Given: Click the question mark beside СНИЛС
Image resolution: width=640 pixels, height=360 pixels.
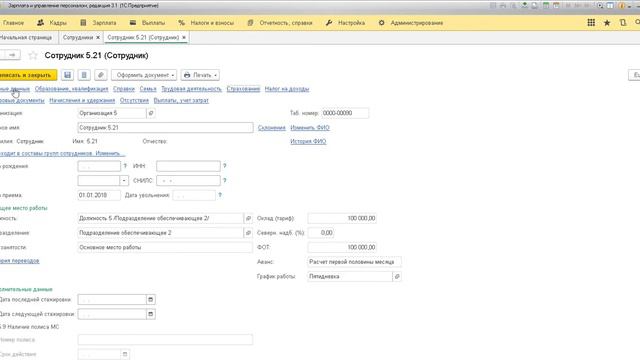Looking at the screenshot, I should 224,180.
